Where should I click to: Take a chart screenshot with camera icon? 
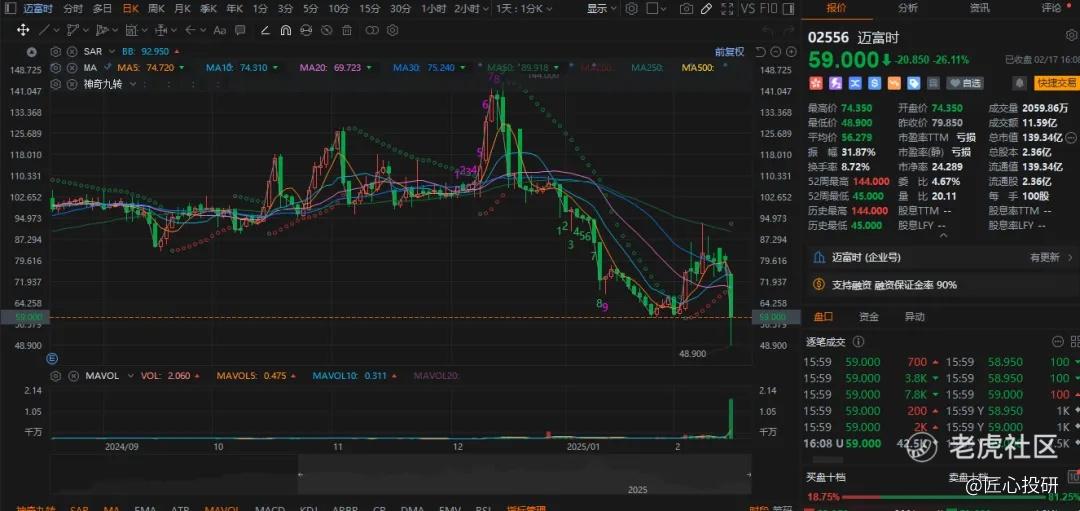[686, 9]
